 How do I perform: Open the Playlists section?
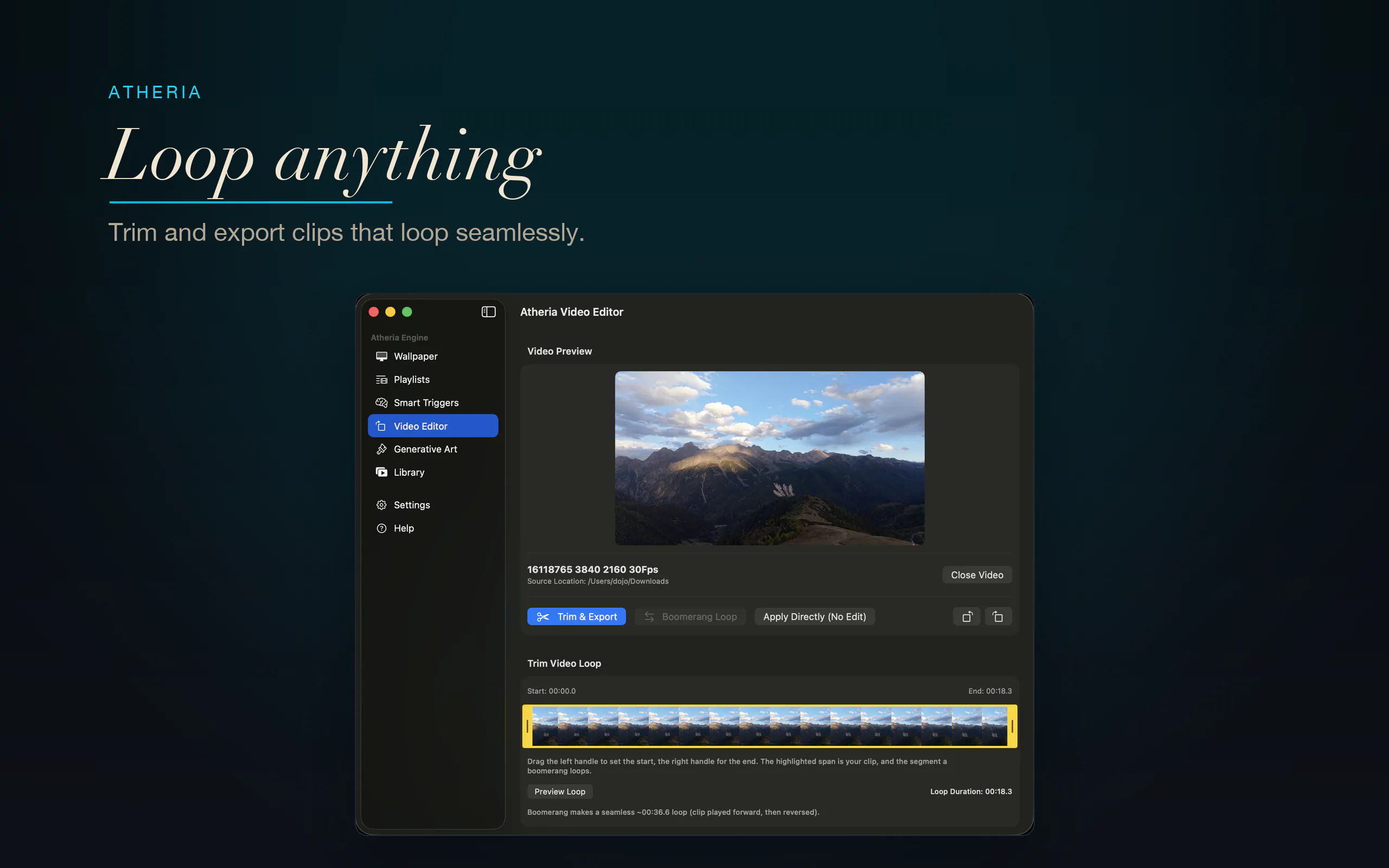tap(433, 379)
